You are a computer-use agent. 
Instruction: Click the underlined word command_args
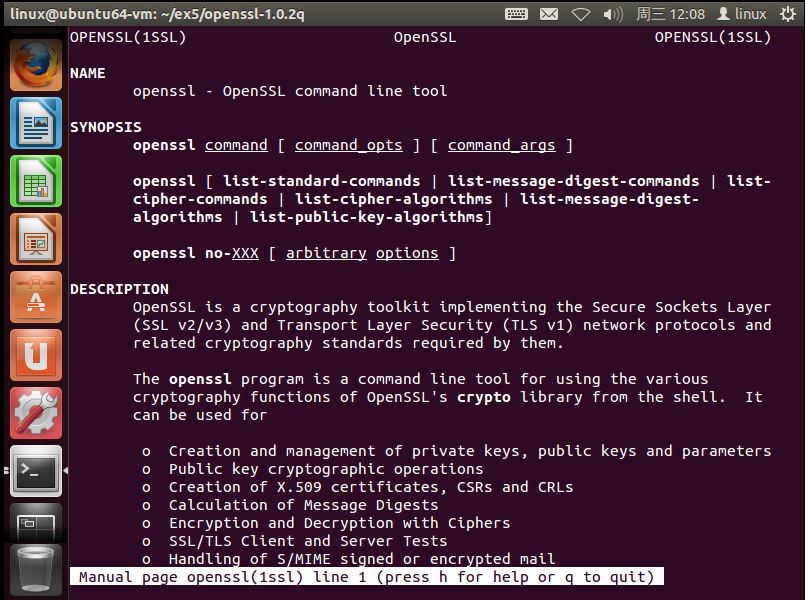click(x=502, y=145)
